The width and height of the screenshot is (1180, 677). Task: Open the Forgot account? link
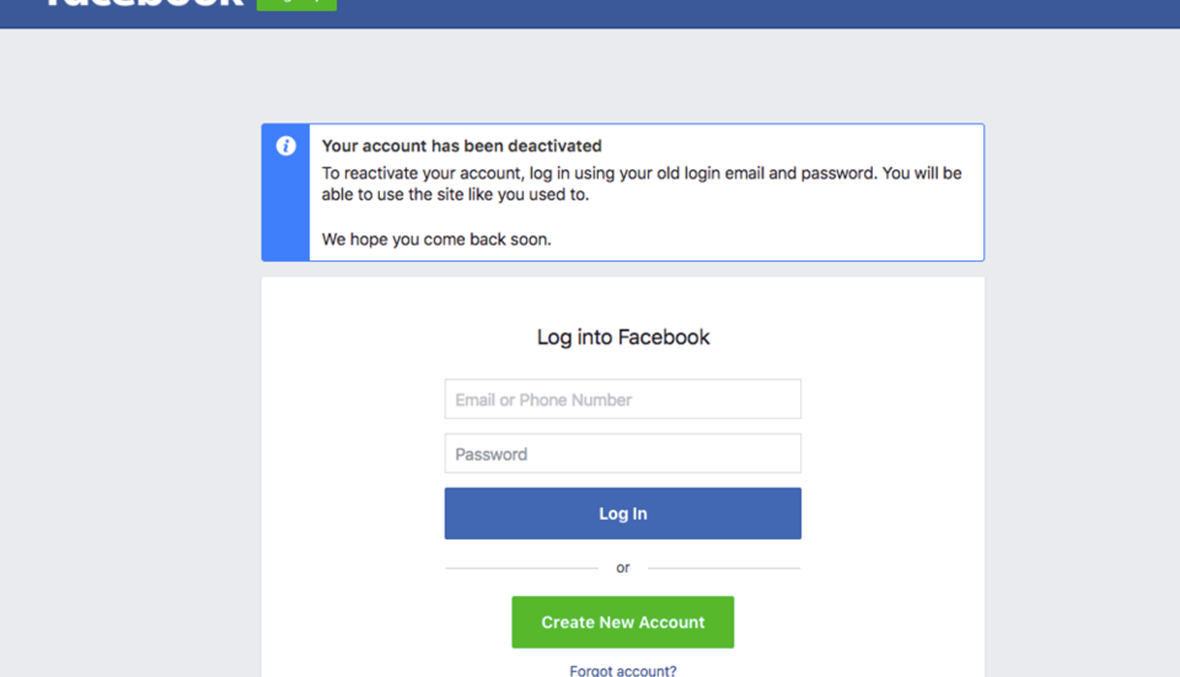(x=622, y=670)
